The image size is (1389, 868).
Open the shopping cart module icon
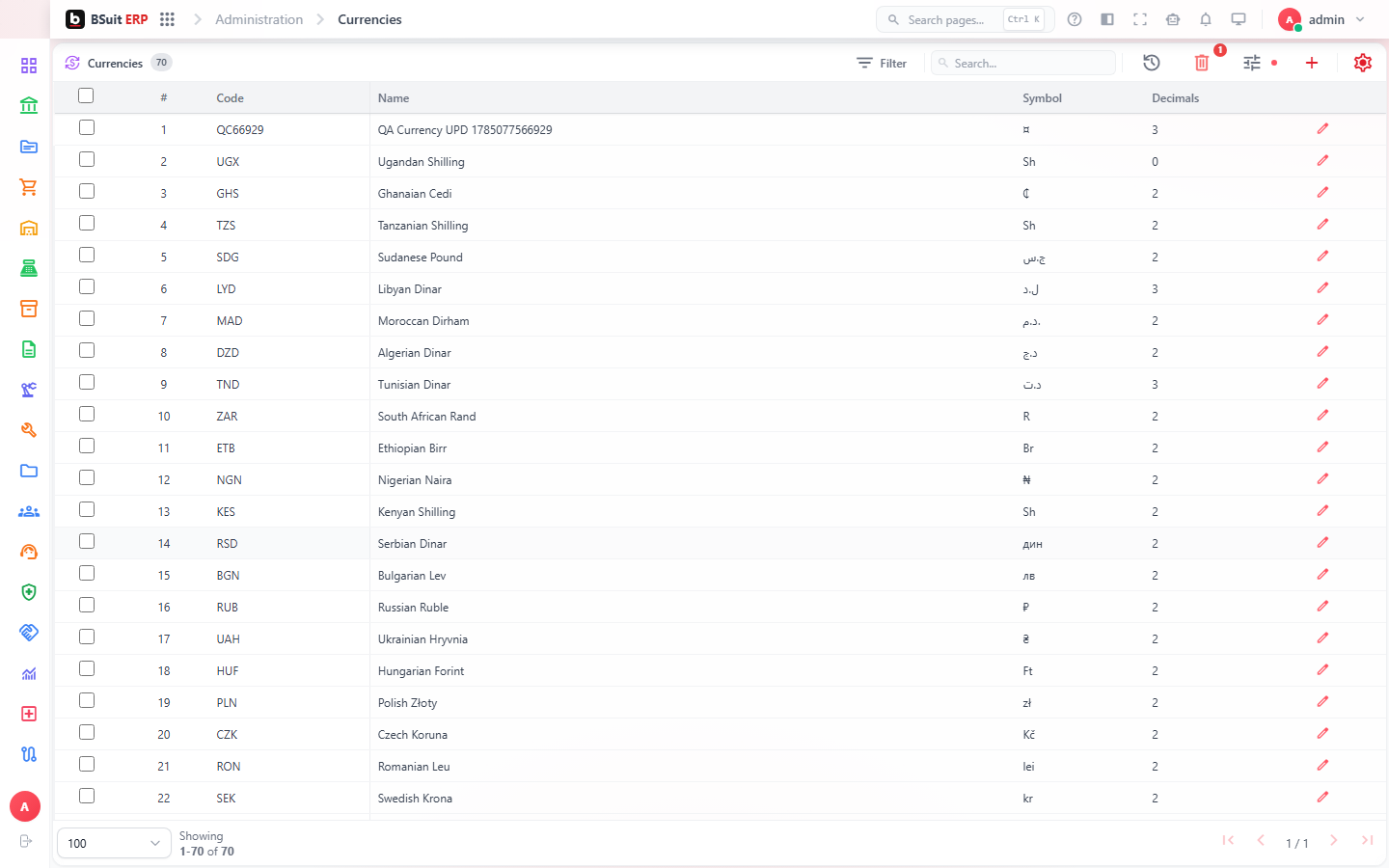point(29,187)
